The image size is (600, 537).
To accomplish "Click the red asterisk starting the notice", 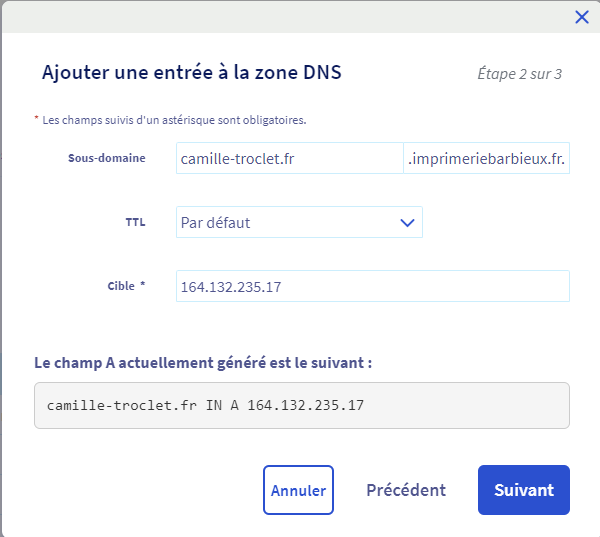I will [37, 119].
